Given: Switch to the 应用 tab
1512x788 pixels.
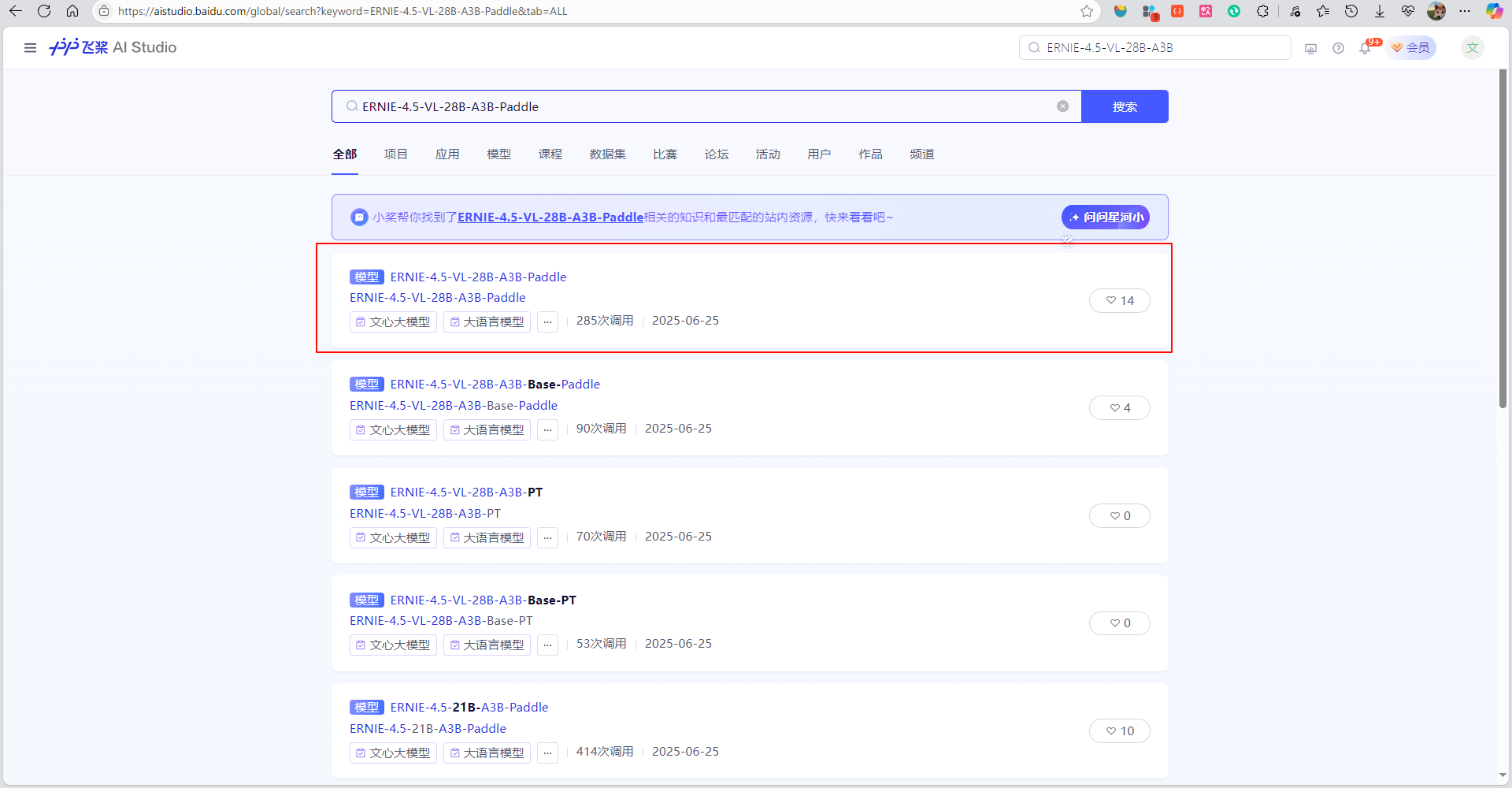Looking at the screenshot, I should tap(447, 154).
